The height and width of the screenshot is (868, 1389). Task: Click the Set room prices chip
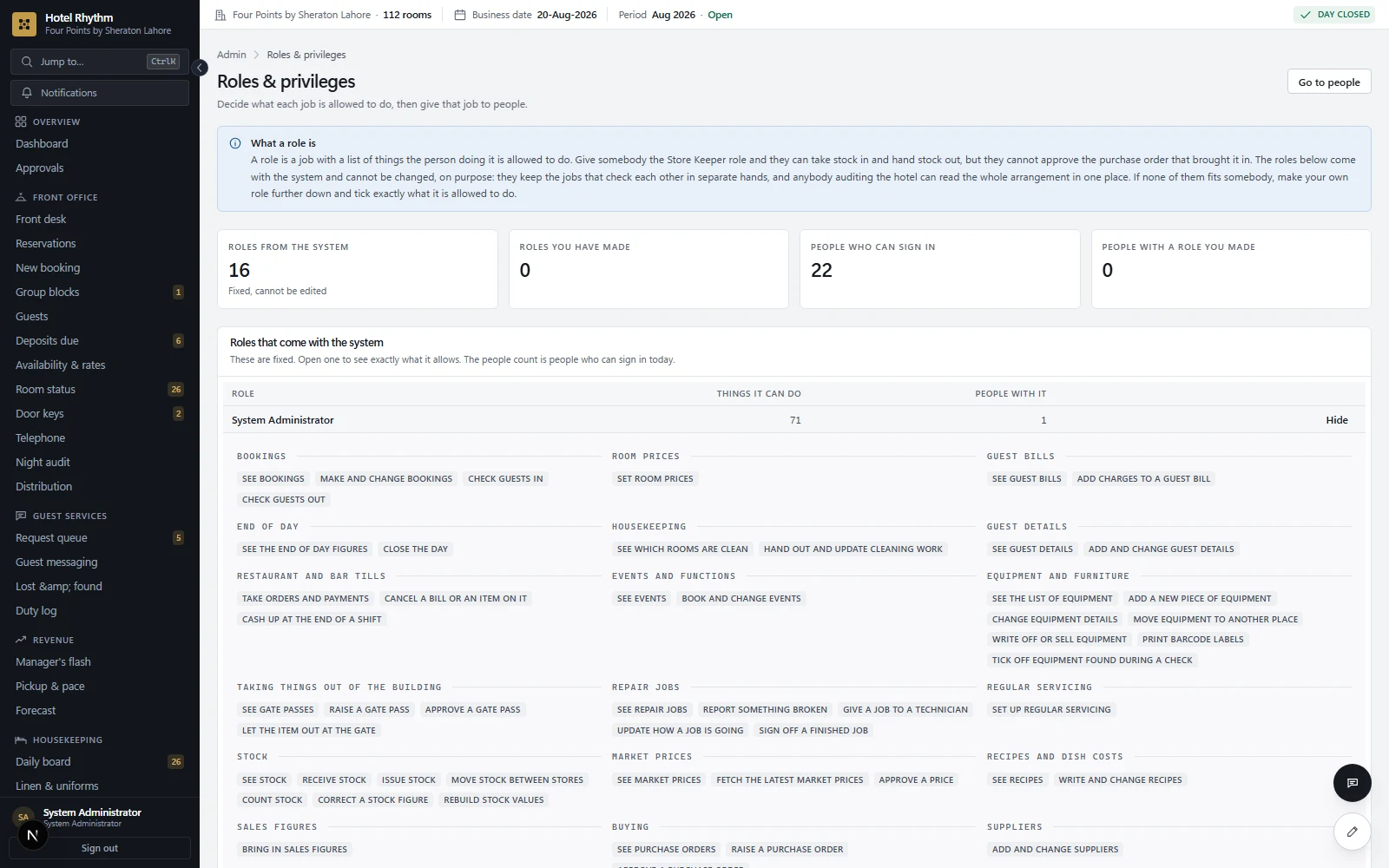(655, 479)
